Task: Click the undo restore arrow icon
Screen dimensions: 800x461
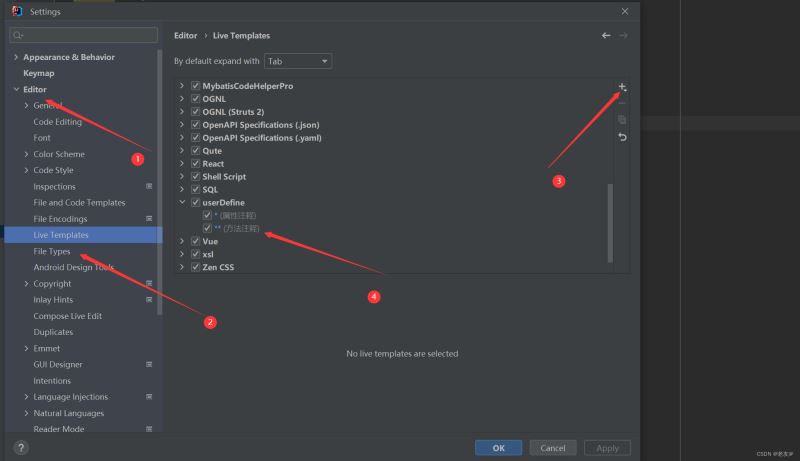Action: 622,137
